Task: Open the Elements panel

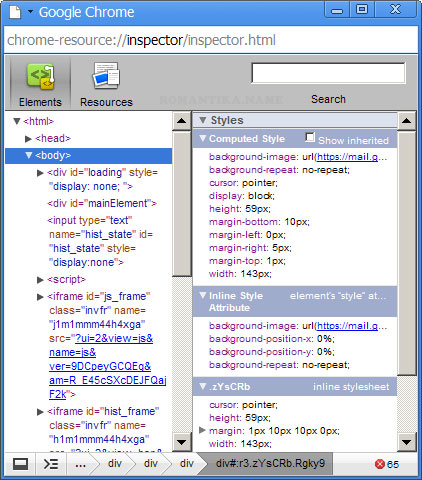Action: pos(40,84)
